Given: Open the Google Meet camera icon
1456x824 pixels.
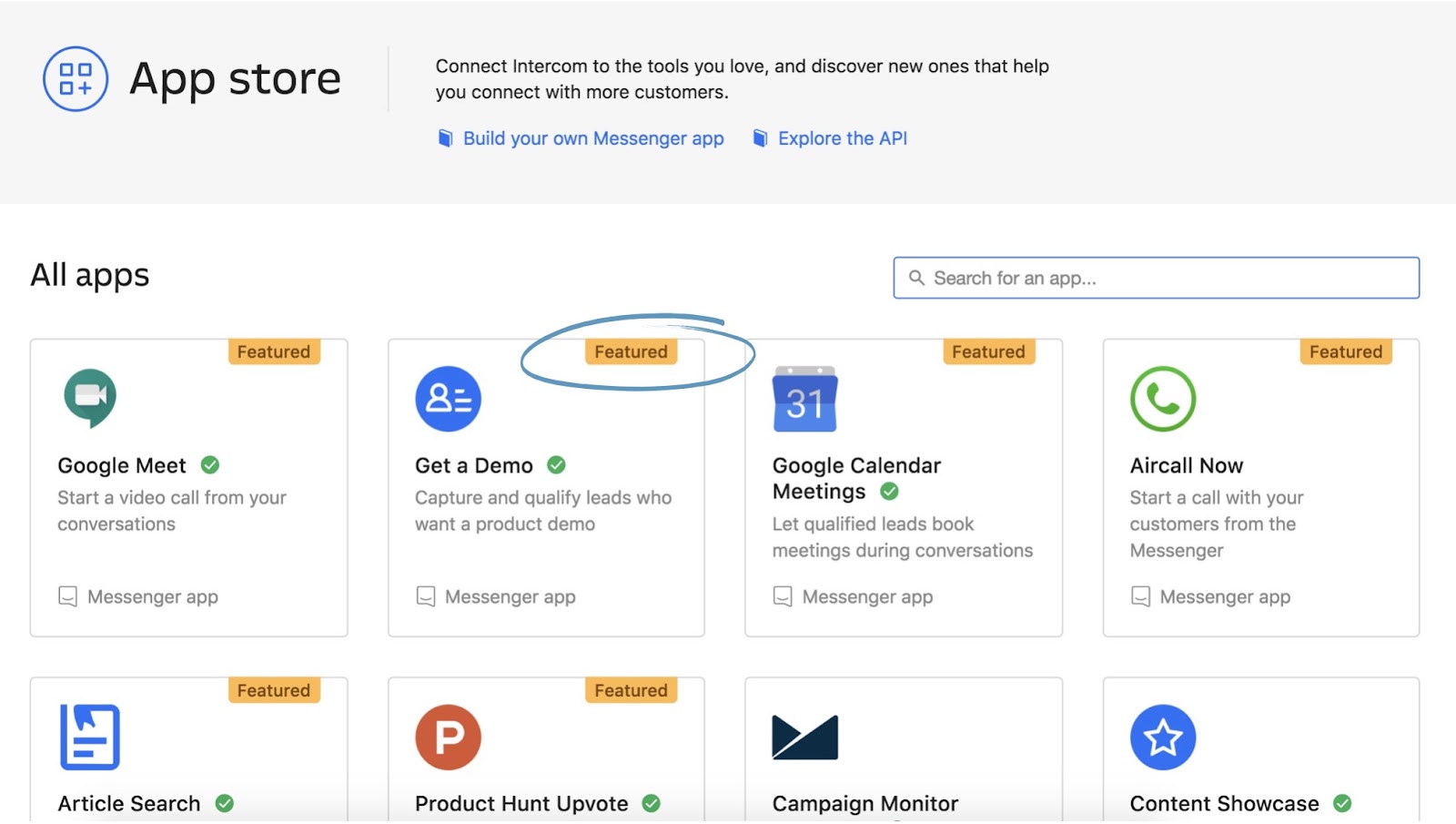Looking at the screenshot, I should 90,398.
